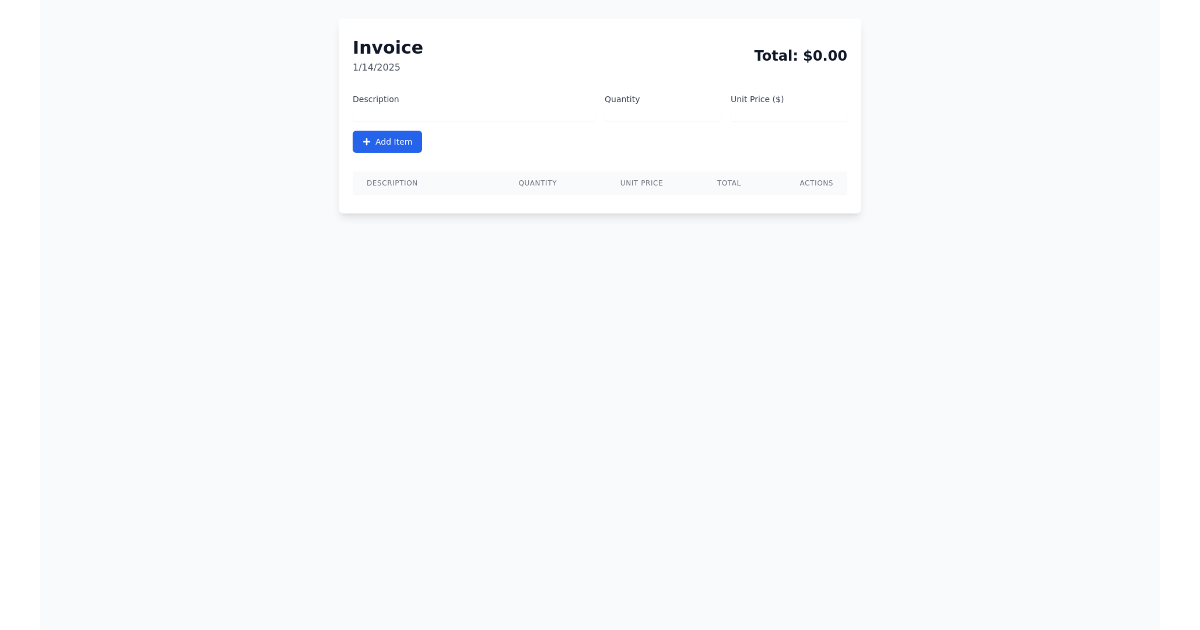Click the UNIT PRICE column header
The width and height of the screenshot is (1200, 630).
[x=641, y=183]
